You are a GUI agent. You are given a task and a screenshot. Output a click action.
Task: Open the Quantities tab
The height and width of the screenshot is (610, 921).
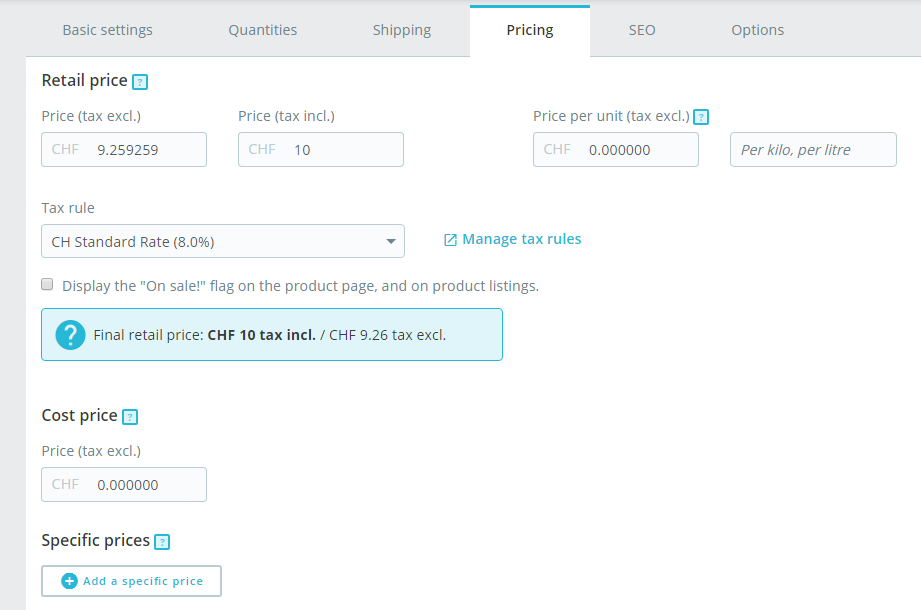263,30
